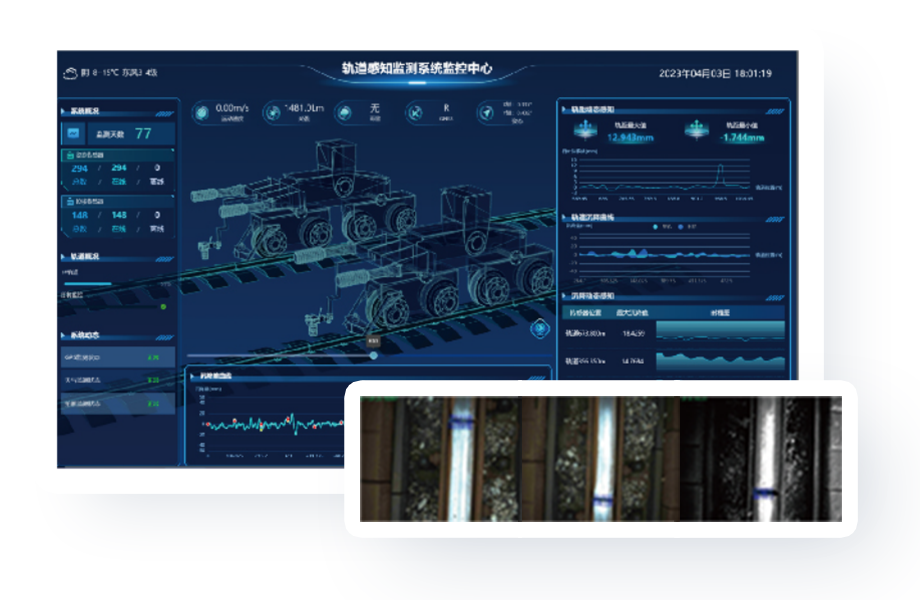Click the sparkline in the 184.99 table row

click(x=721, y=333)
